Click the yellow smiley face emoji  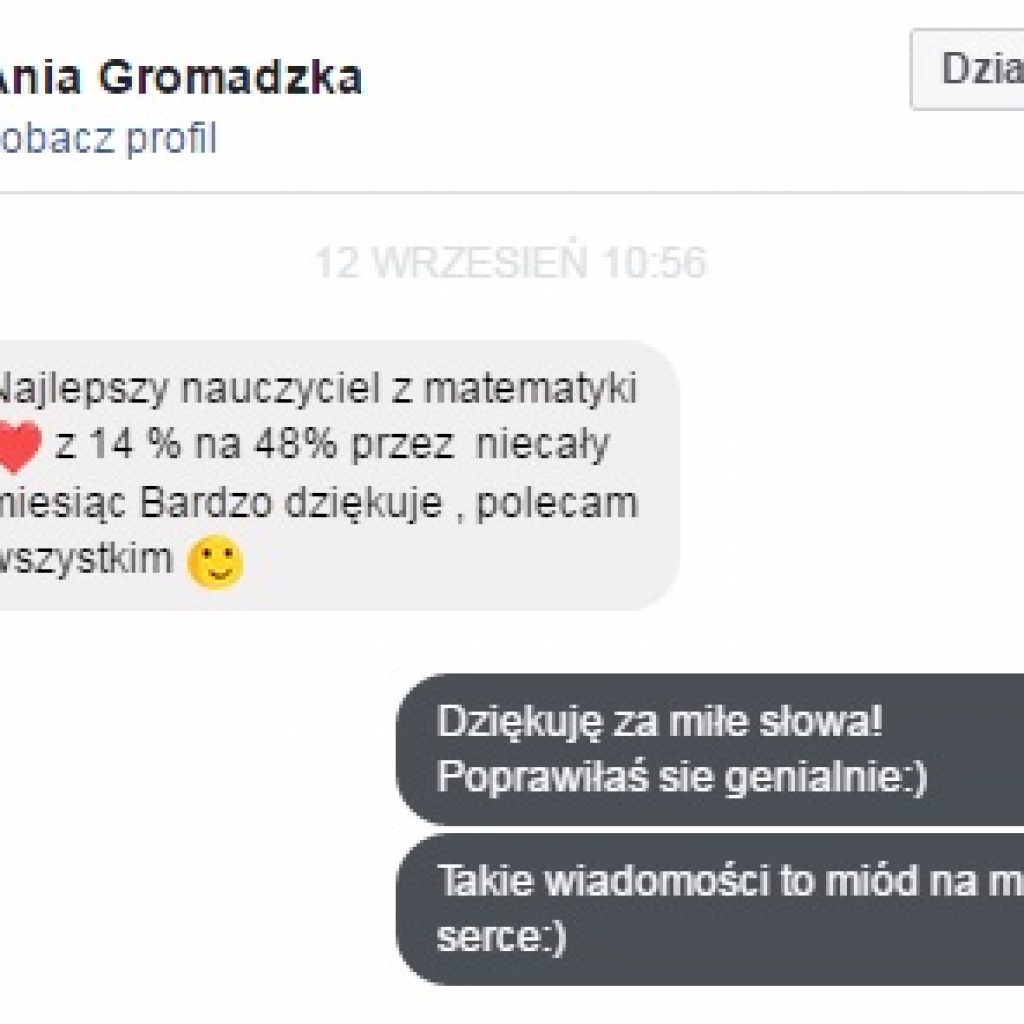[x=215, y=562]
